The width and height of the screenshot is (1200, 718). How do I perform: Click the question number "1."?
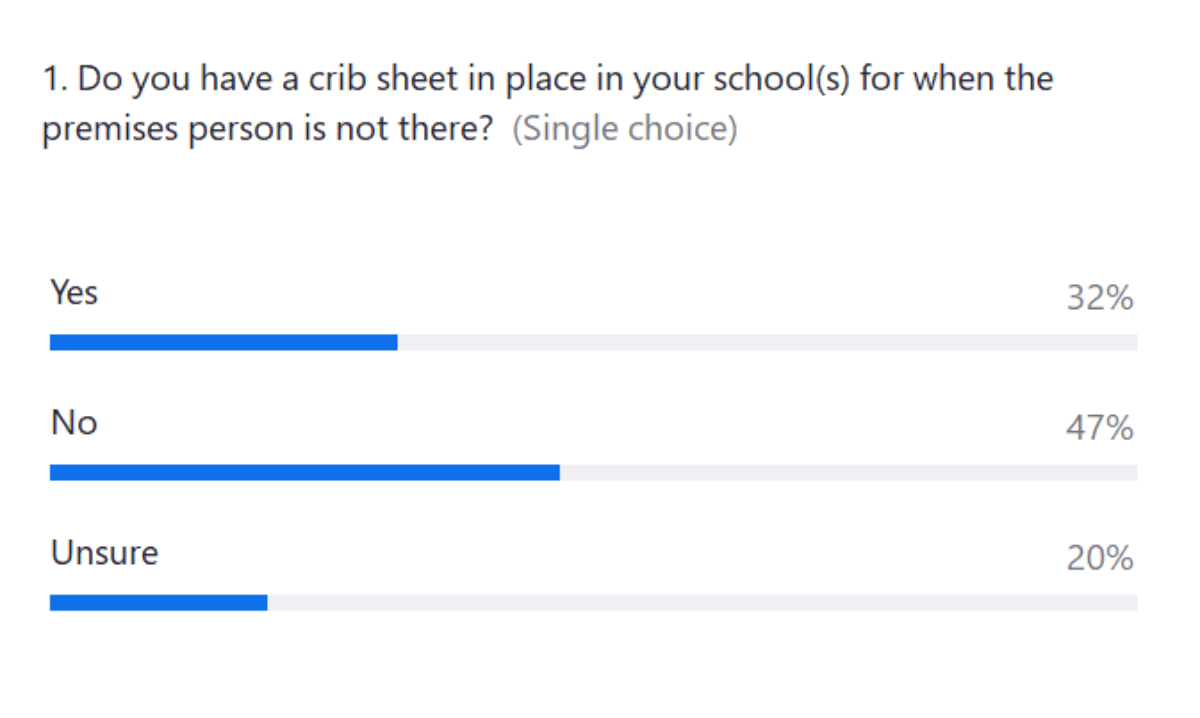(55, 79)
